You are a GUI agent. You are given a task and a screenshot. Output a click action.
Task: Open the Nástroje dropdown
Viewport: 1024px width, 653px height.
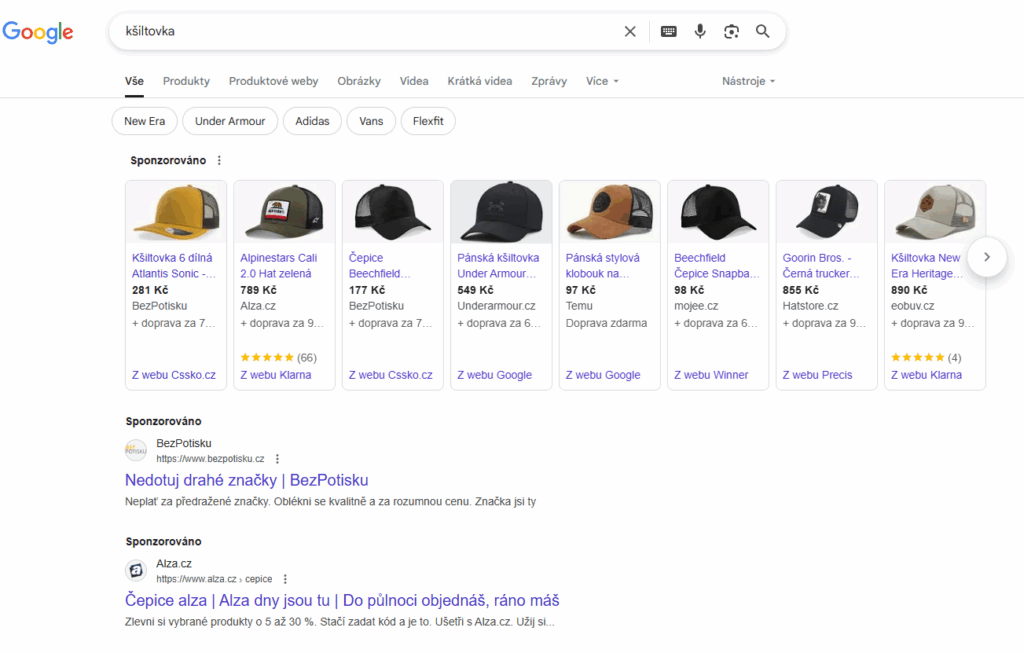pos(748,81)
